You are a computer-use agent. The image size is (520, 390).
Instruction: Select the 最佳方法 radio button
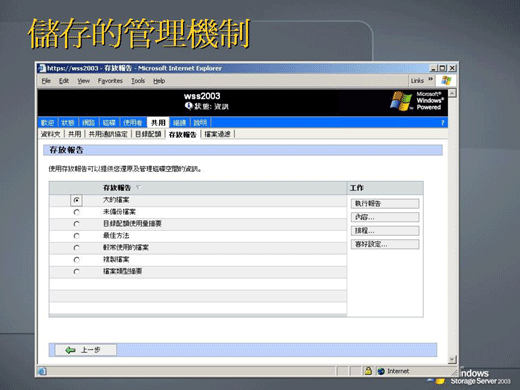click(77, 236)
